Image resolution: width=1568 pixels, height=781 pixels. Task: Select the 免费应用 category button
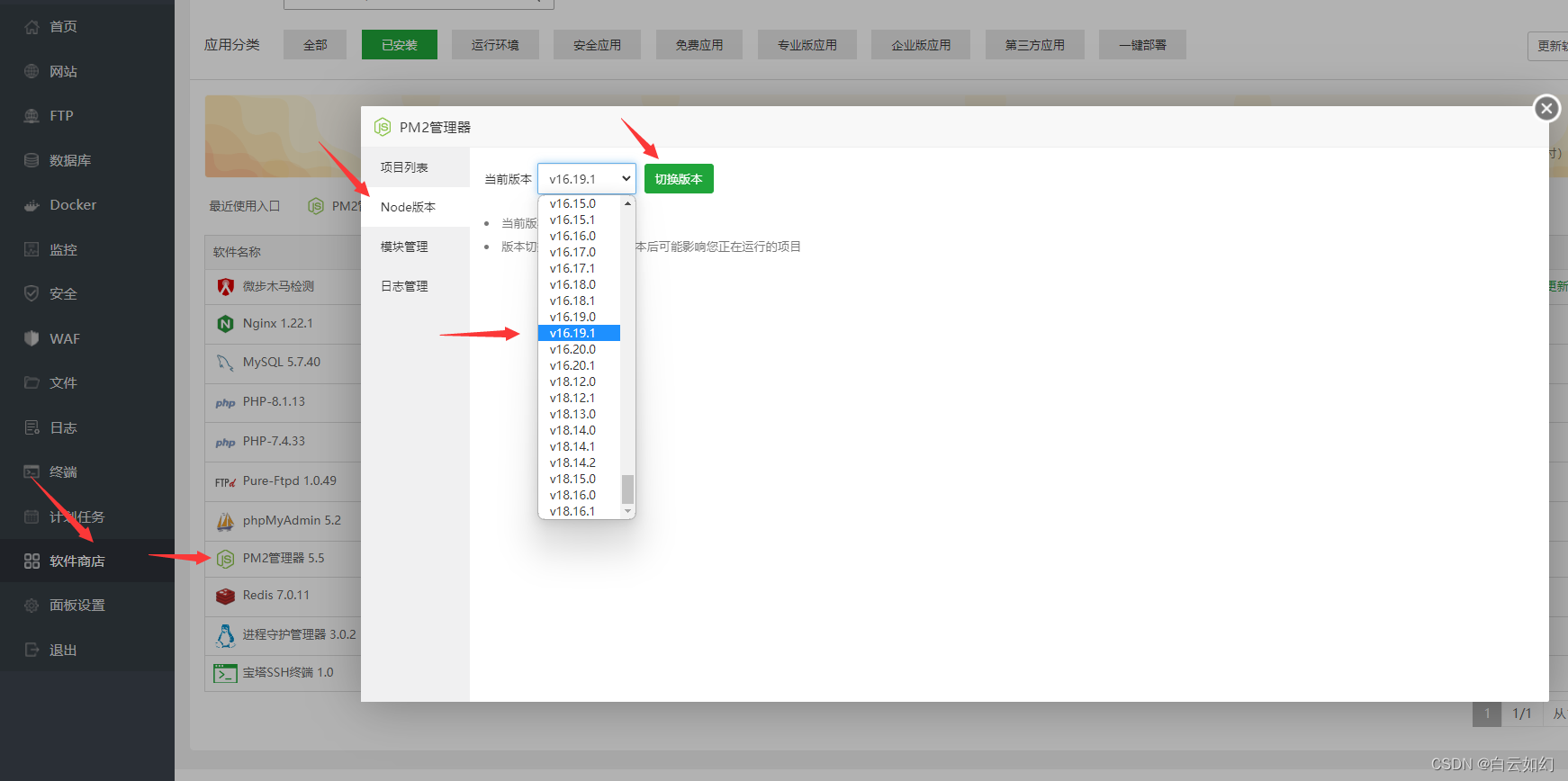(699, 45)
